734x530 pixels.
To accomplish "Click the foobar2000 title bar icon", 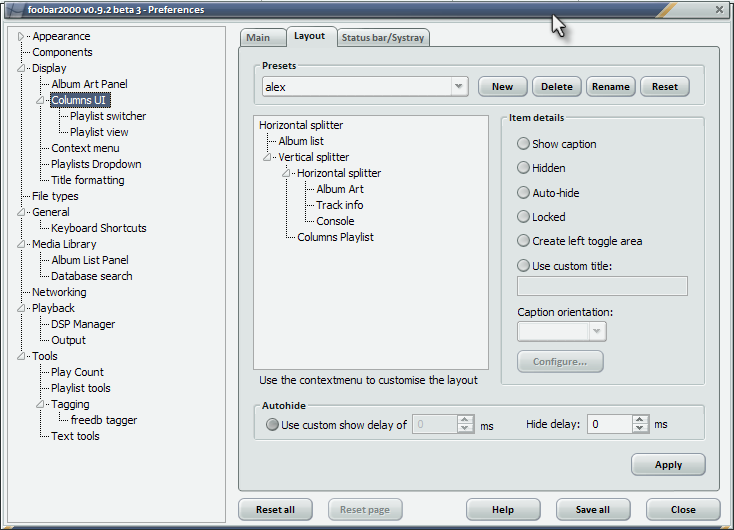I will pos(15,10).
